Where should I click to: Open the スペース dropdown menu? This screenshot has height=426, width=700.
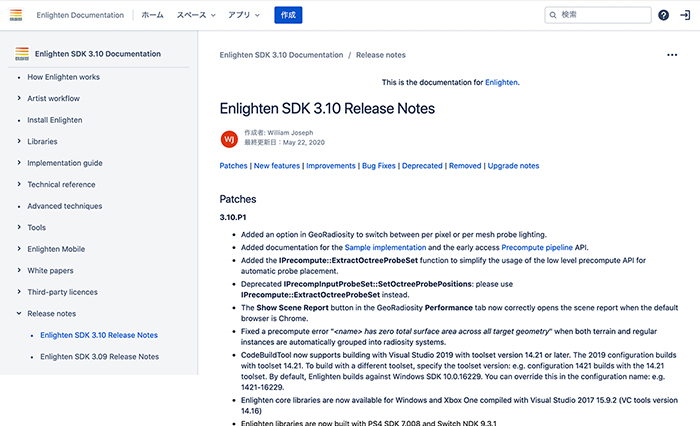pyautogui.click(x=197, y=16)
